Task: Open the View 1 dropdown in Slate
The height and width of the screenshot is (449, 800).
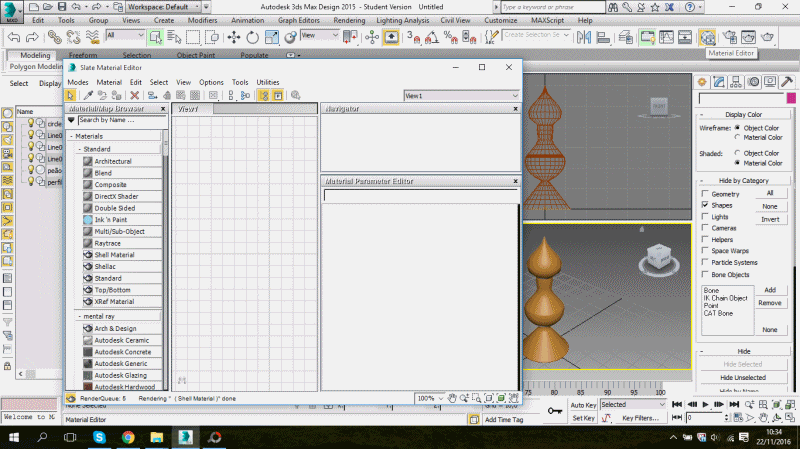Action: (462, 95)
